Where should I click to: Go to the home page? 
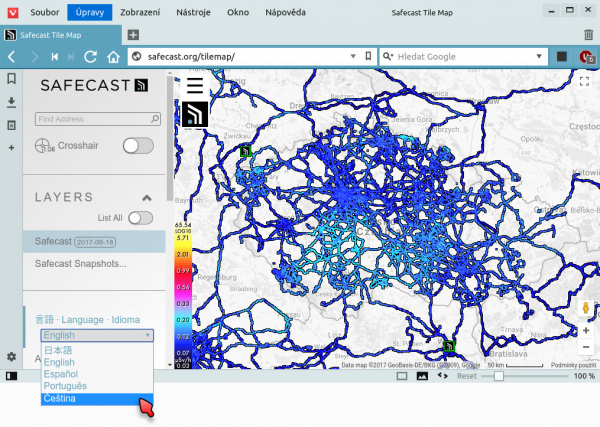click(113, 57)
